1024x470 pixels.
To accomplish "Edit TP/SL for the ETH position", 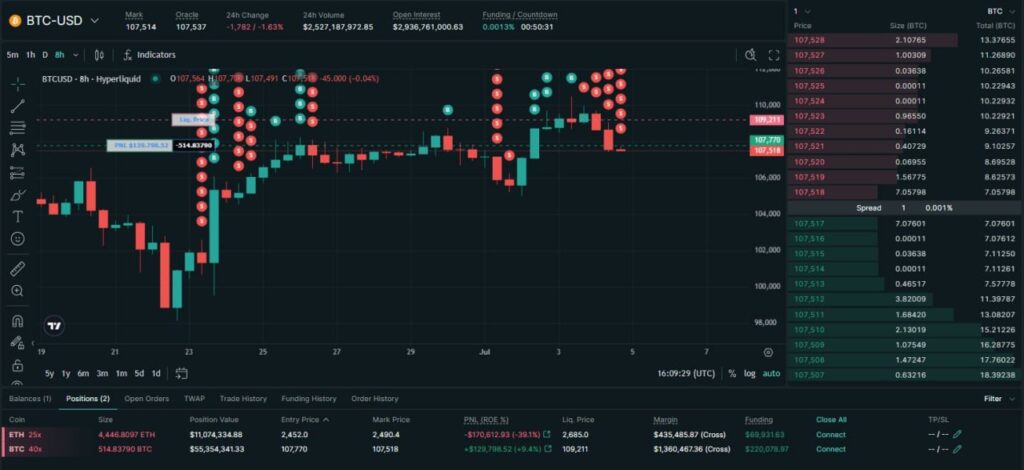I will tap(957, 434).
